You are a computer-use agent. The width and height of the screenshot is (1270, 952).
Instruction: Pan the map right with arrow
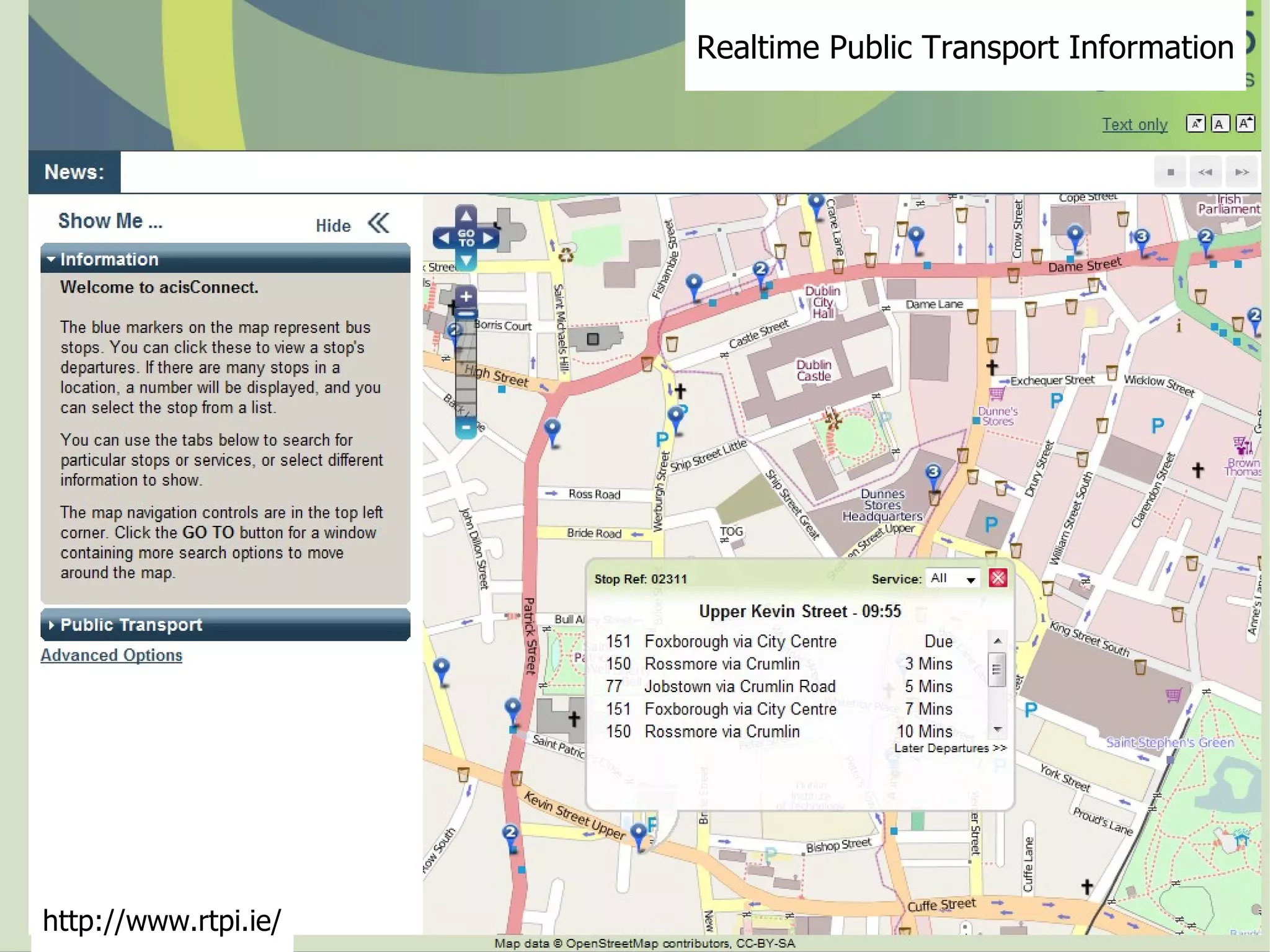(x=489, y=238)
